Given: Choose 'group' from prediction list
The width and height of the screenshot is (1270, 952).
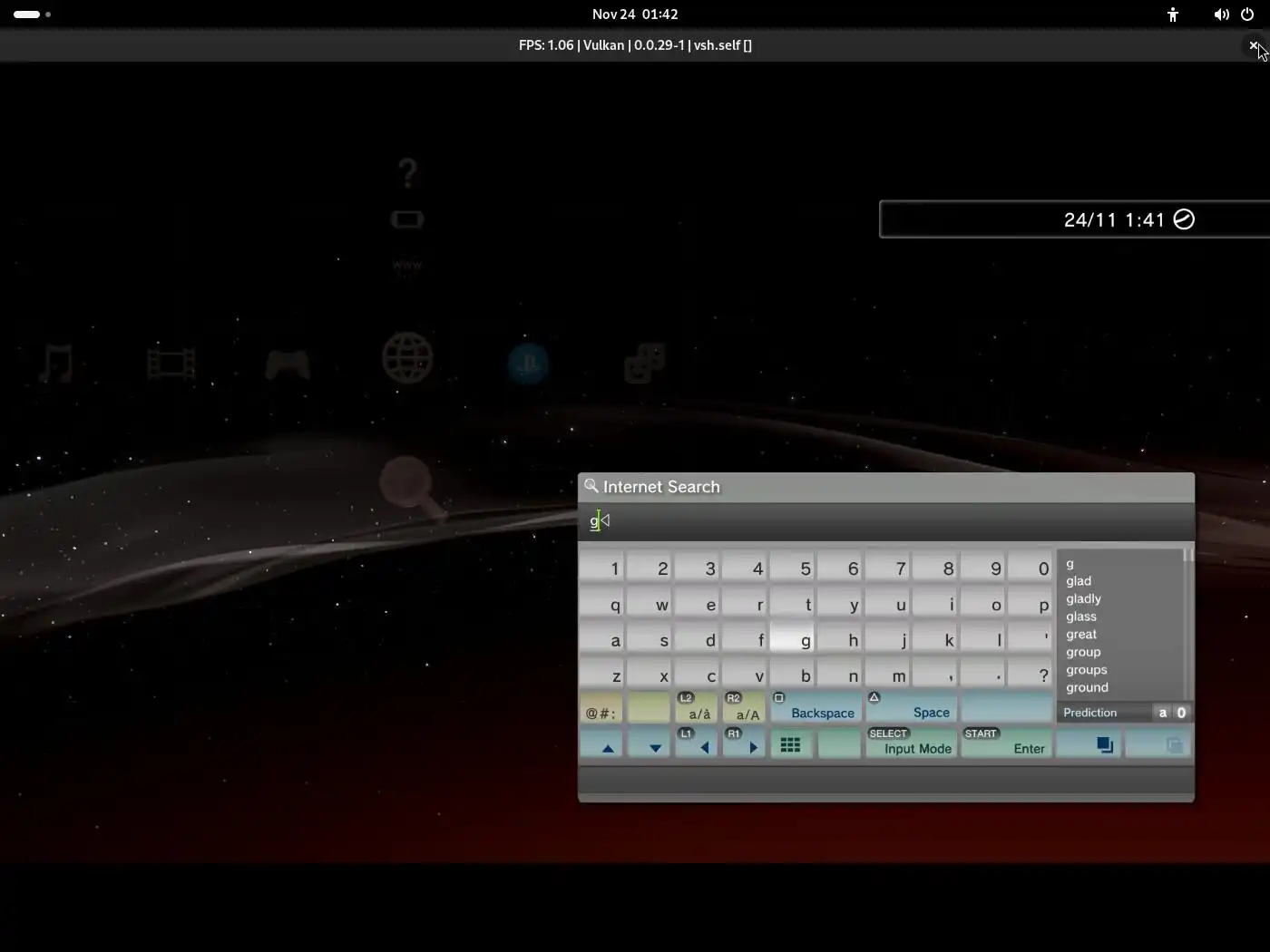Looking at the screenshot, I should 1083,652.
